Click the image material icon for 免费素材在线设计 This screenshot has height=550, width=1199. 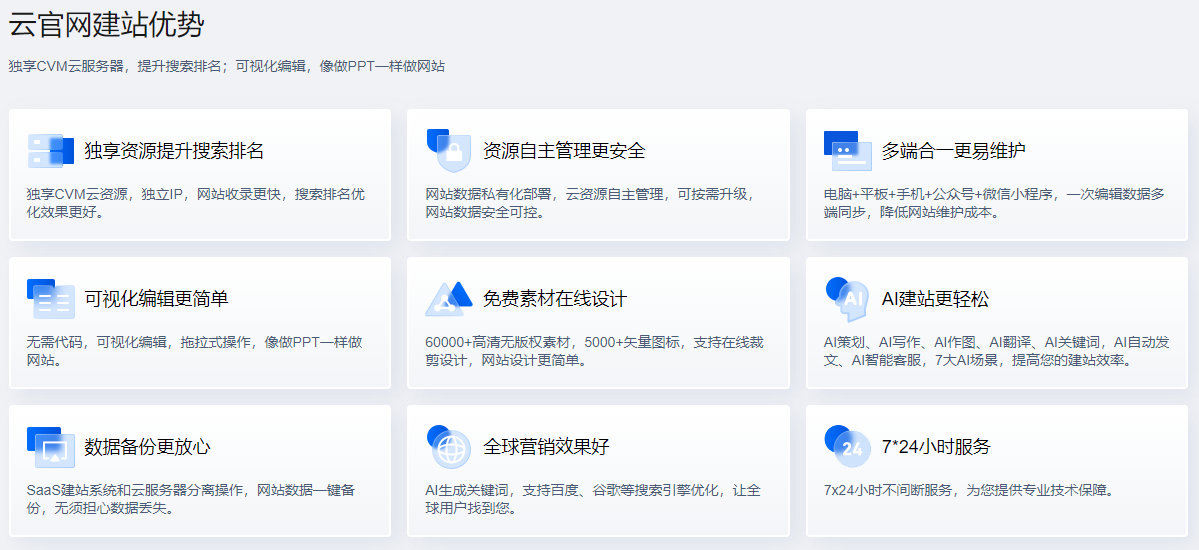[450, 299]
